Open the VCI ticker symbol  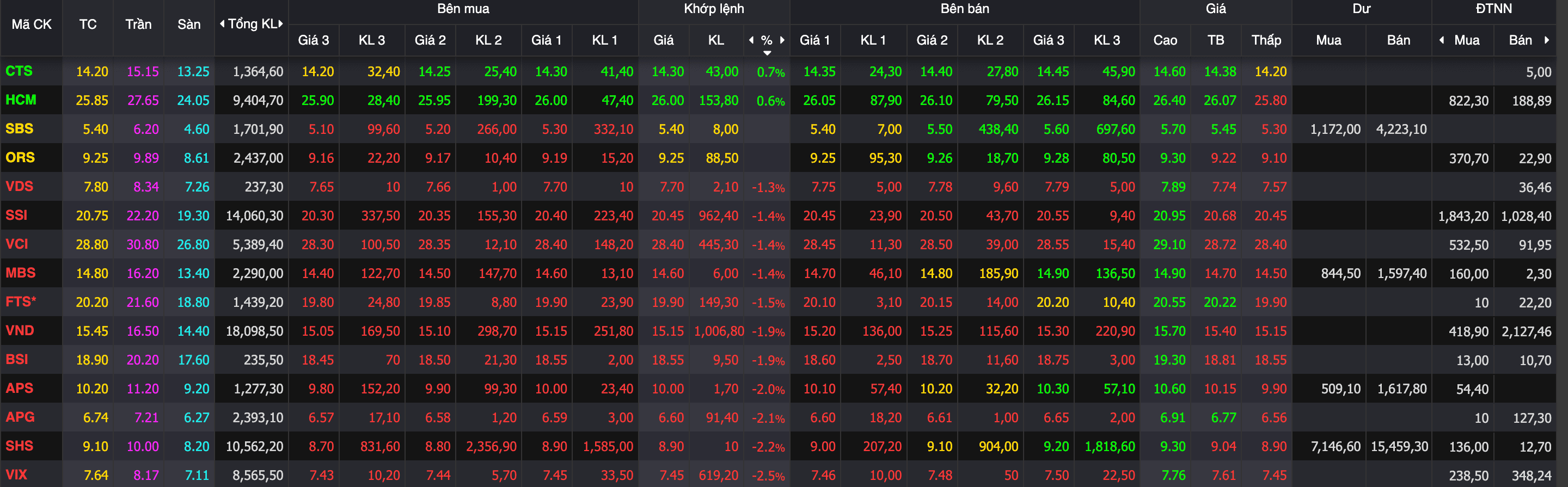(17, 244)
